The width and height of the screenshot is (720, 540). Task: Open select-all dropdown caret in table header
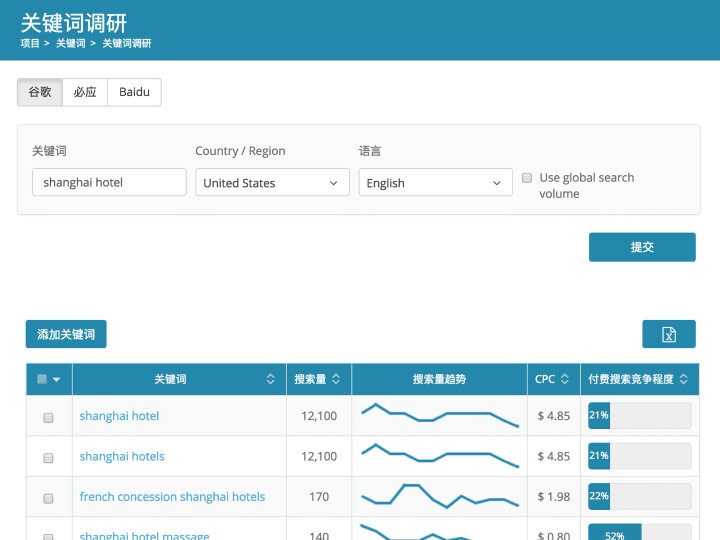(x=56, y=379)
